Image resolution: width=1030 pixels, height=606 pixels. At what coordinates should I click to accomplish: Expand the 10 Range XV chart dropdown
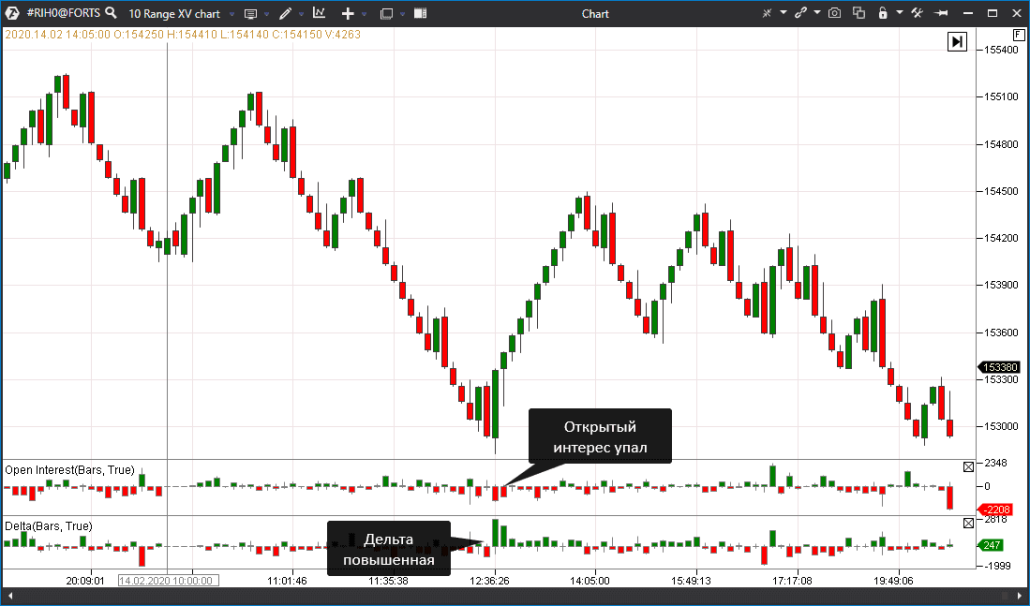tap(232, 14)
